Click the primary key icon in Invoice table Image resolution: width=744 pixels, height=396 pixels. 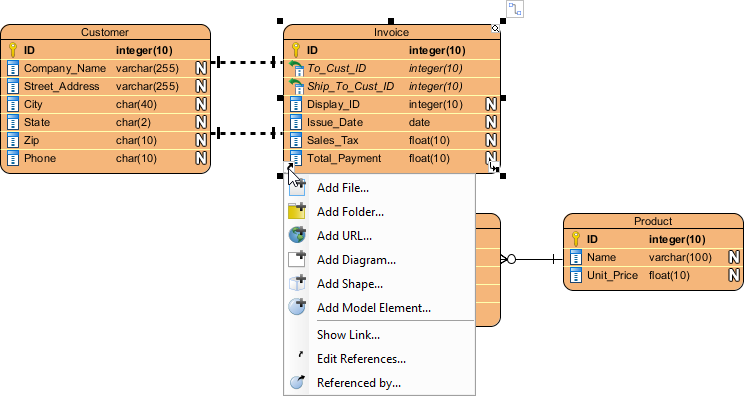296,50
